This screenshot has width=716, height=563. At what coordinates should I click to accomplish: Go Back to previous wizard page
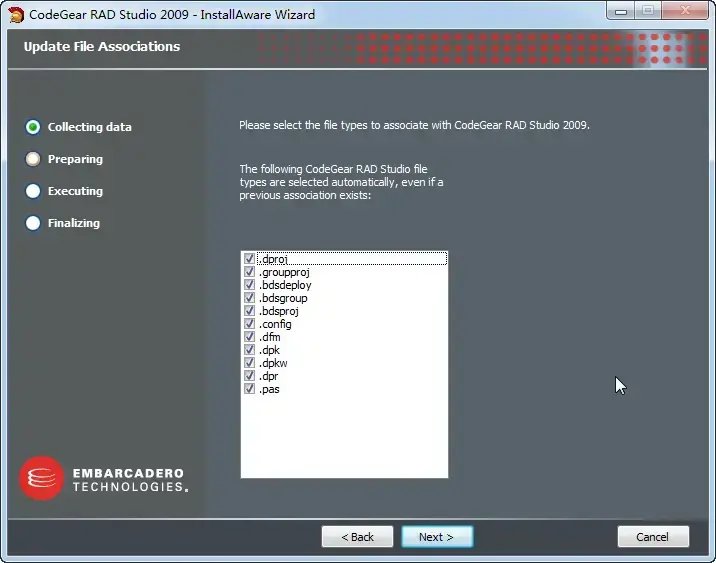pos(357,537)
